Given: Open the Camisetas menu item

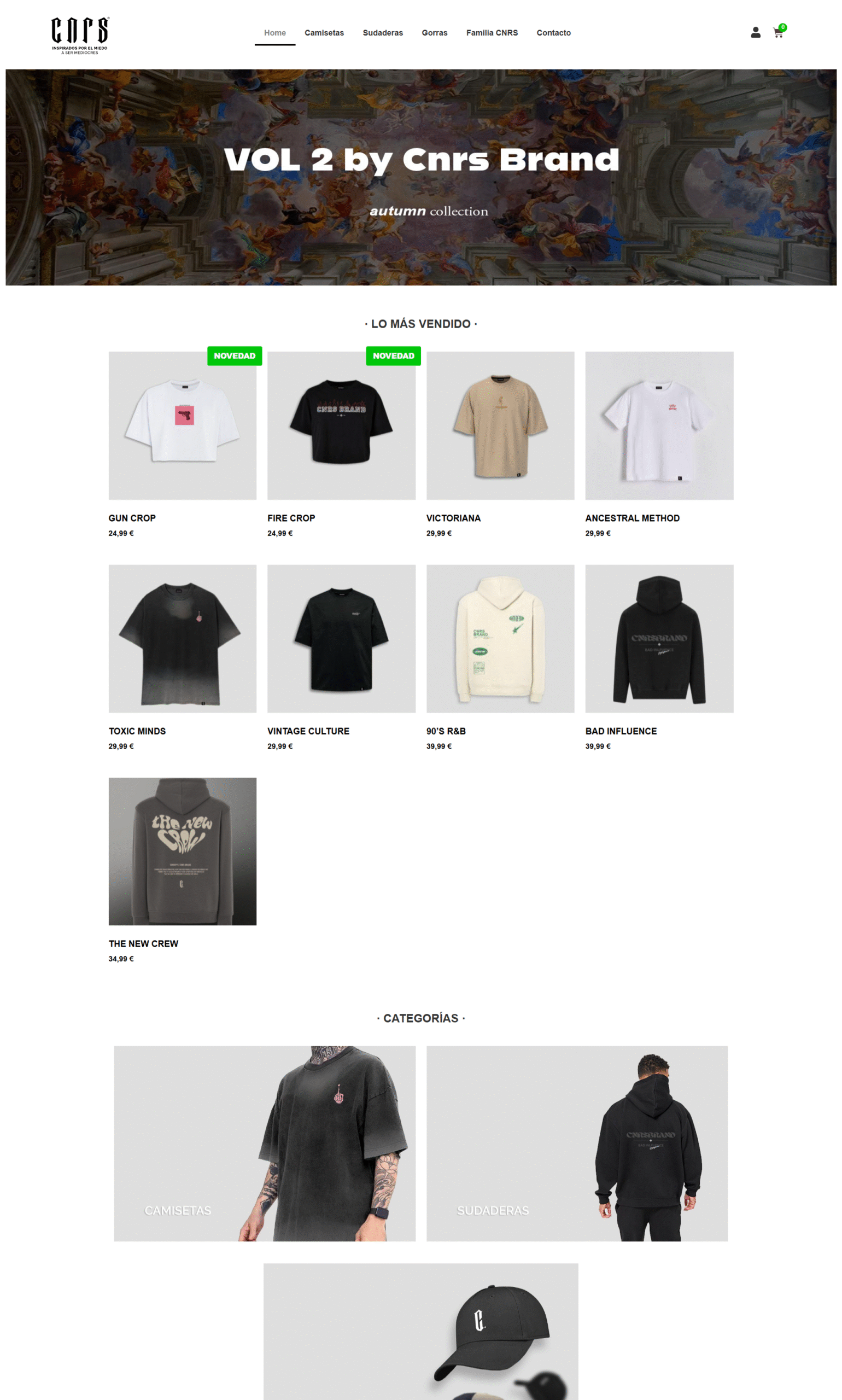Looking at the screenshot, I should click(324, 33).
